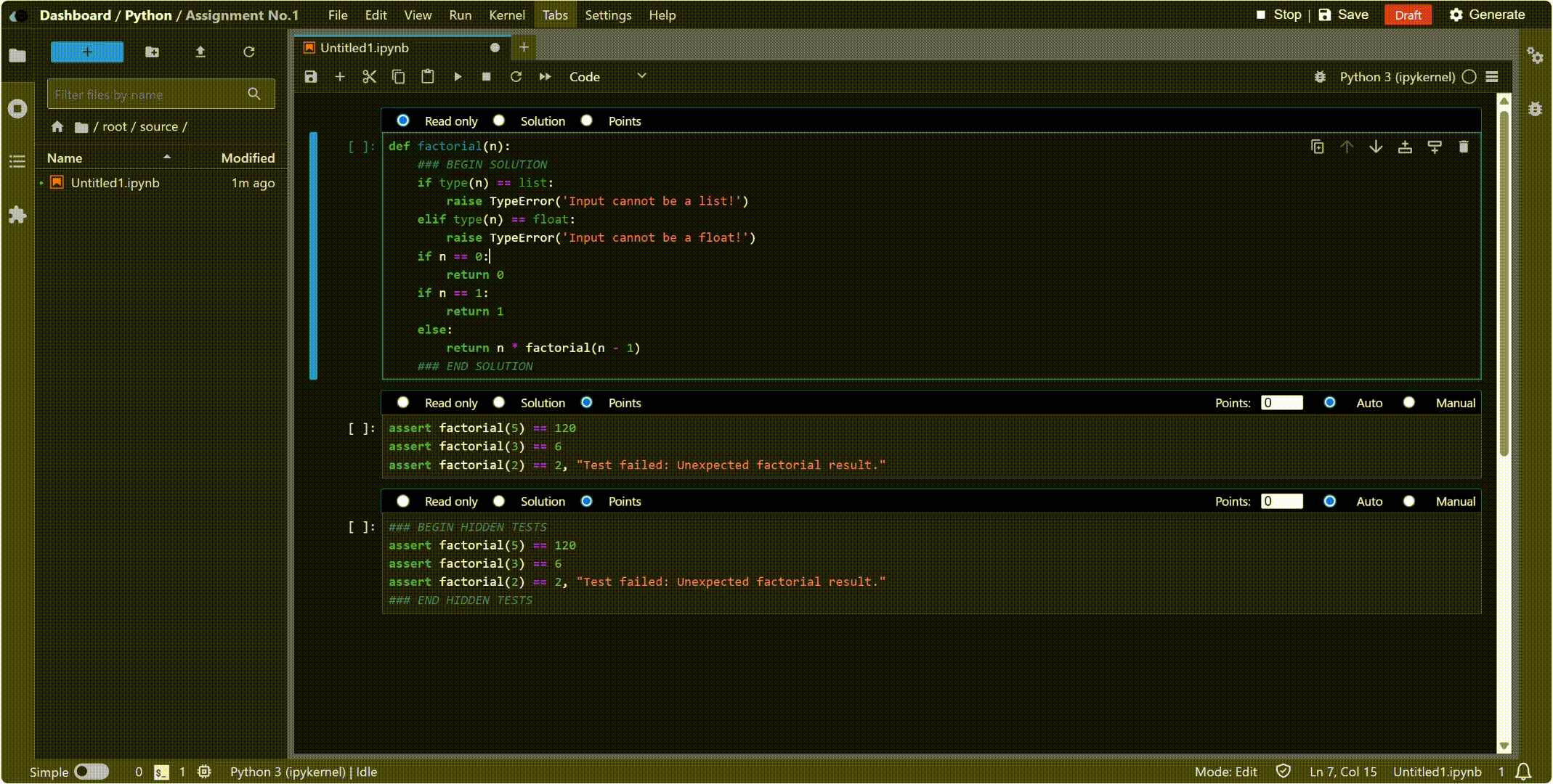This screenshot has height=784, width=1553.
Task: Insert a cell below the factorial cell
Action: (1435, 147)
